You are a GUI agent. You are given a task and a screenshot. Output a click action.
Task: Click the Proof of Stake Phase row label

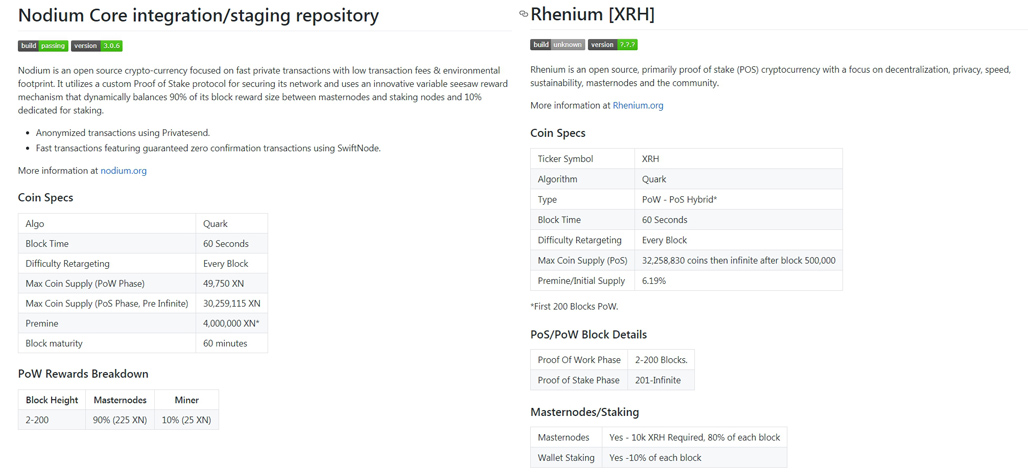[578, 380]
